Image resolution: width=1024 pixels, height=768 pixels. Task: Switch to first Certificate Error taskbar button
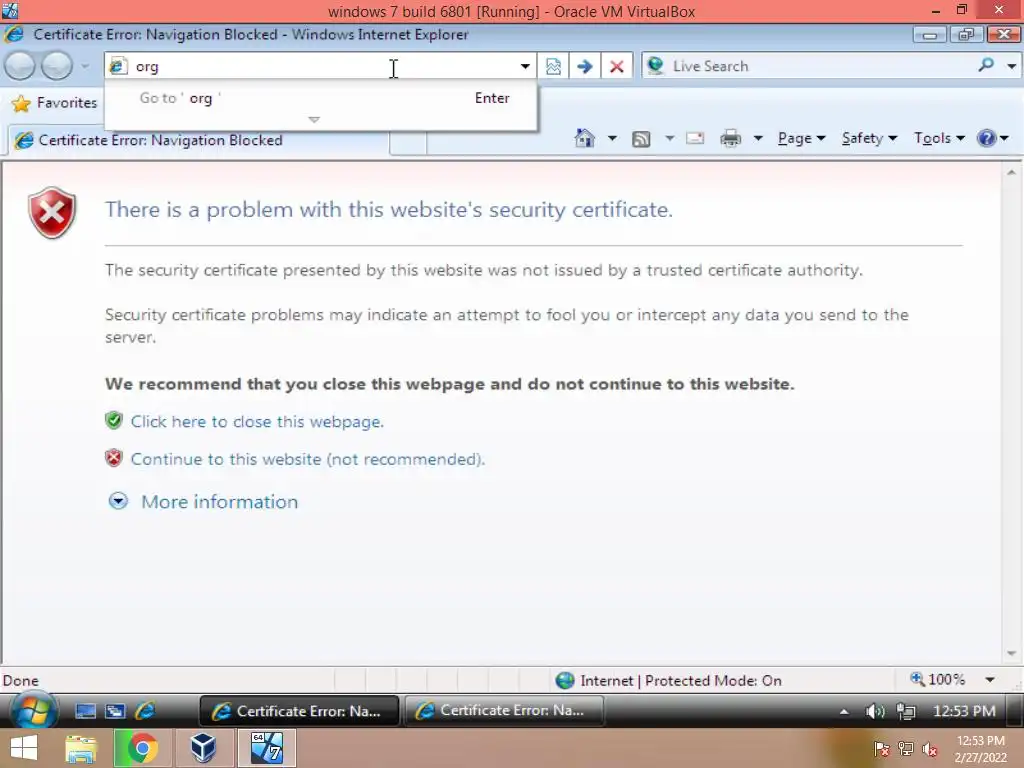(299, 711)
